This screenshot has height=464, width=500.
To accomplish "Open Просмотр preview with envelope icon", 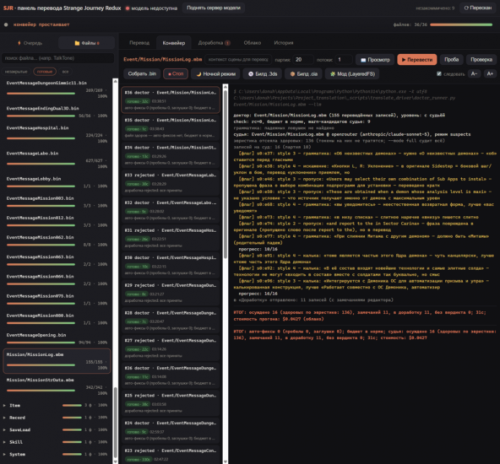I will pyautogui.click(x=375, y=60).
